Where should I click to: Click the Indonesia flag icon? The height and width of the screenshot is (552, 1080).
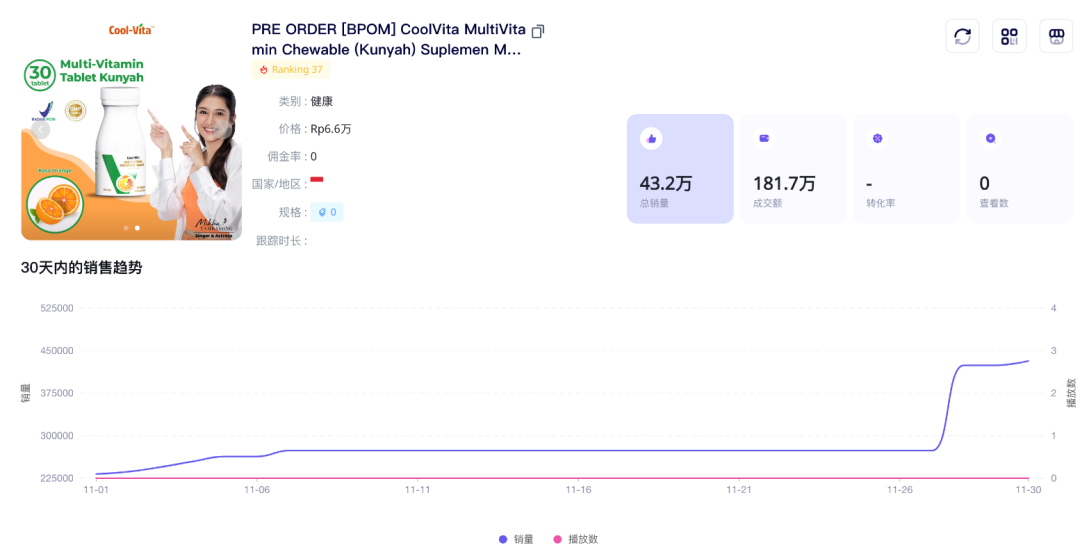[317, 180]
